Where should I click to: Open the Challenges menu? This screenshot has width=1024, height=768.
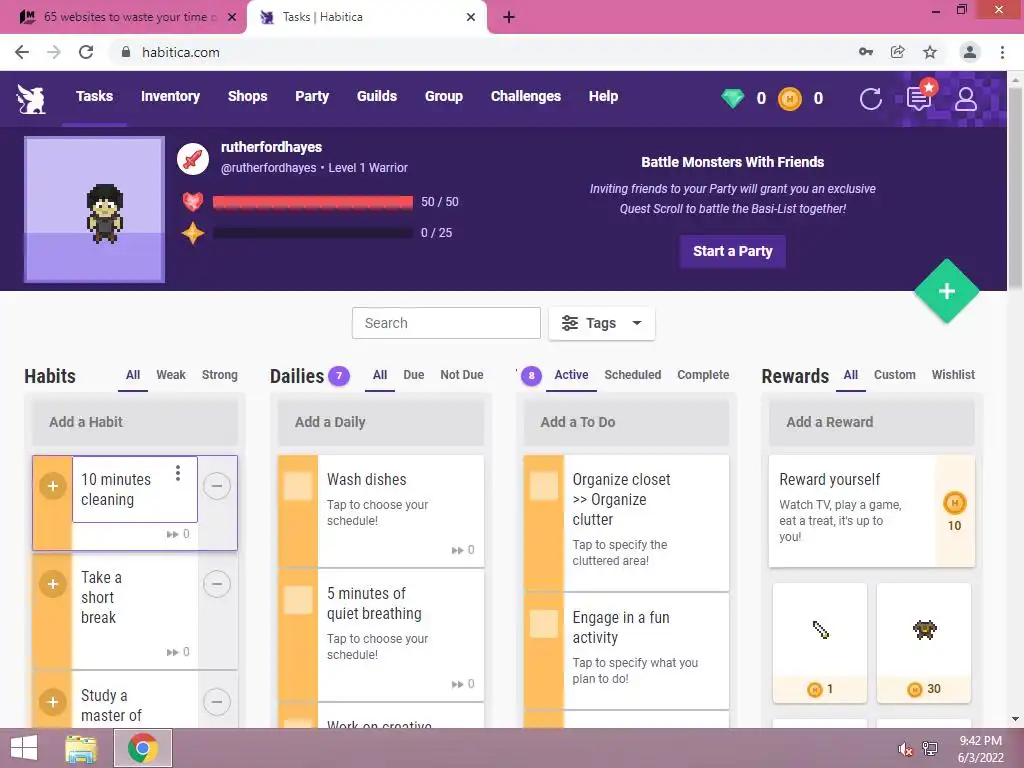pos(526,97)
